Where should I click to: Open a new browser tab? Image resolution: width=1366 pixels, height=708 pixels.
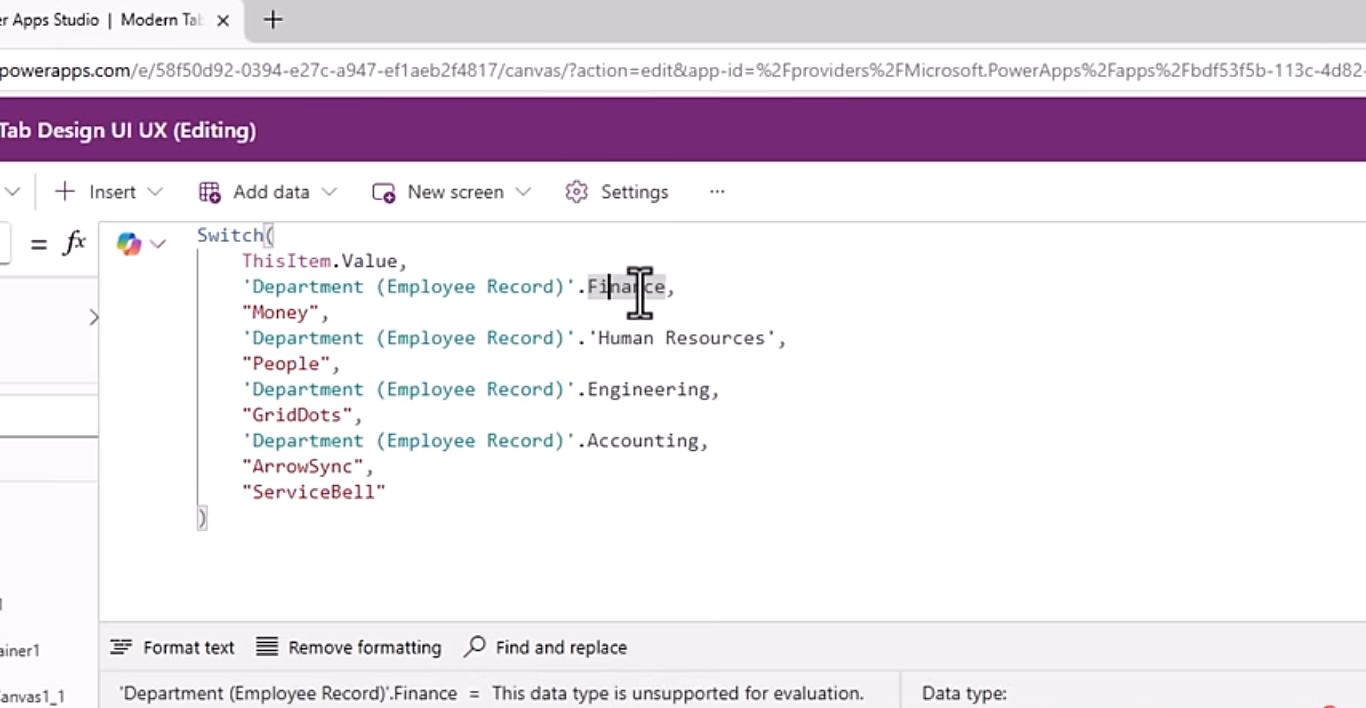pos(272,20)
